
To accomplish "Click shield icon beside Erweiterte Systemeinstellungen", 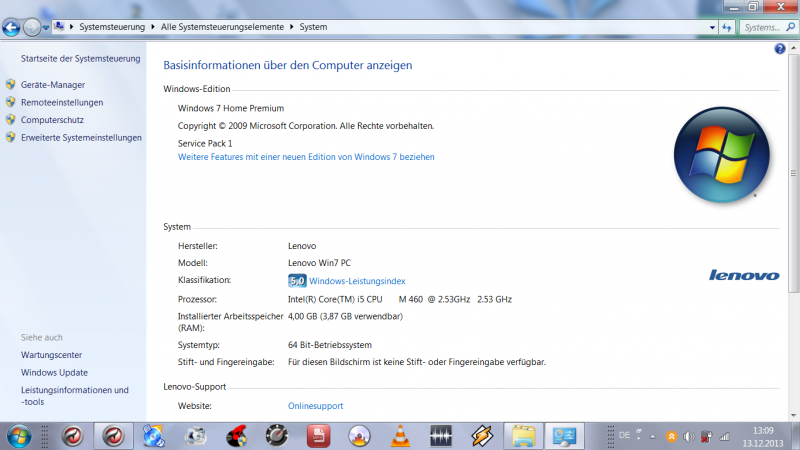I will pos(10,137).
